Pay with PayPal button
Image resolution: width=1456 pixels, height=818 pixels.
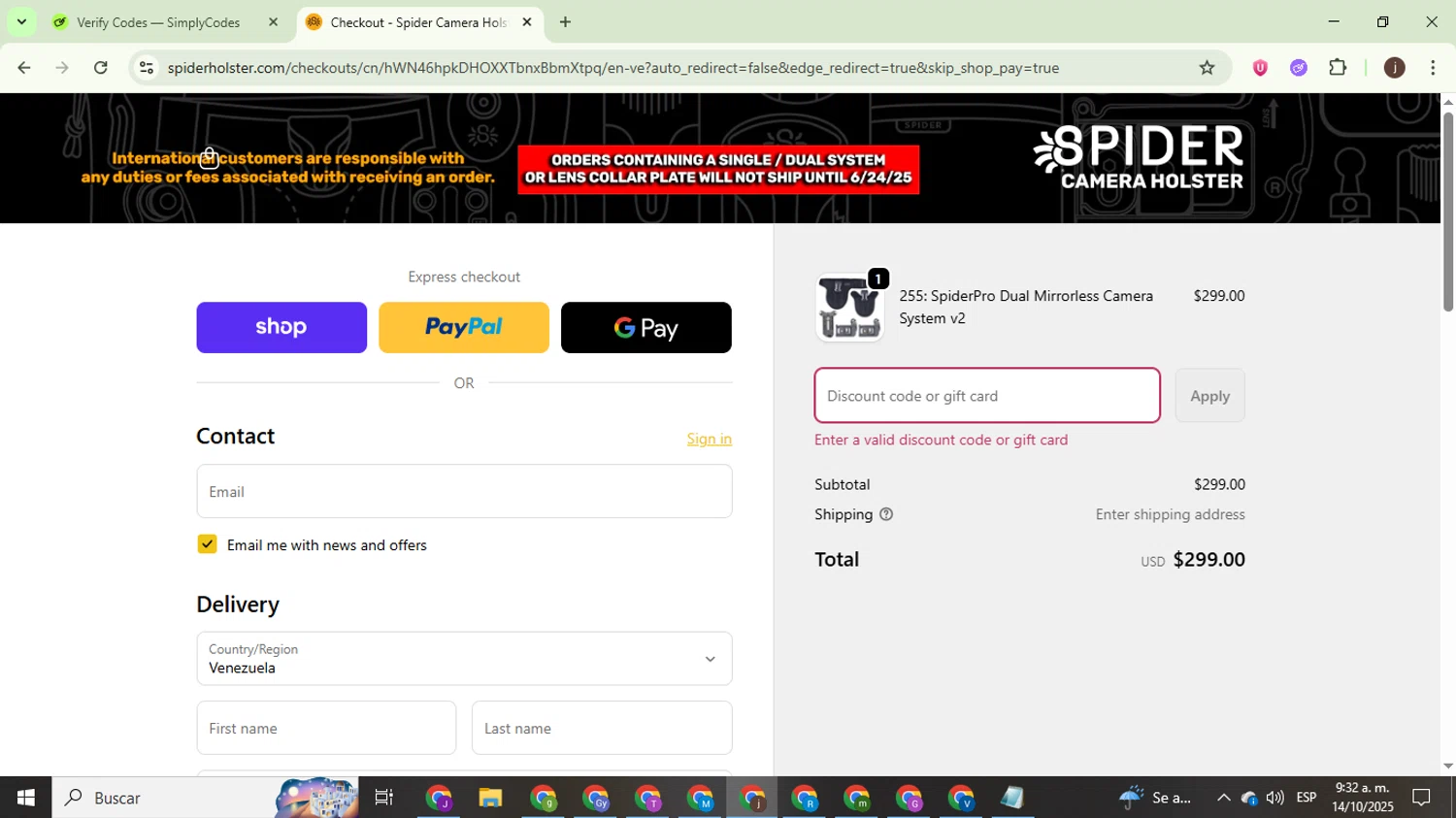tap(464, 327)
